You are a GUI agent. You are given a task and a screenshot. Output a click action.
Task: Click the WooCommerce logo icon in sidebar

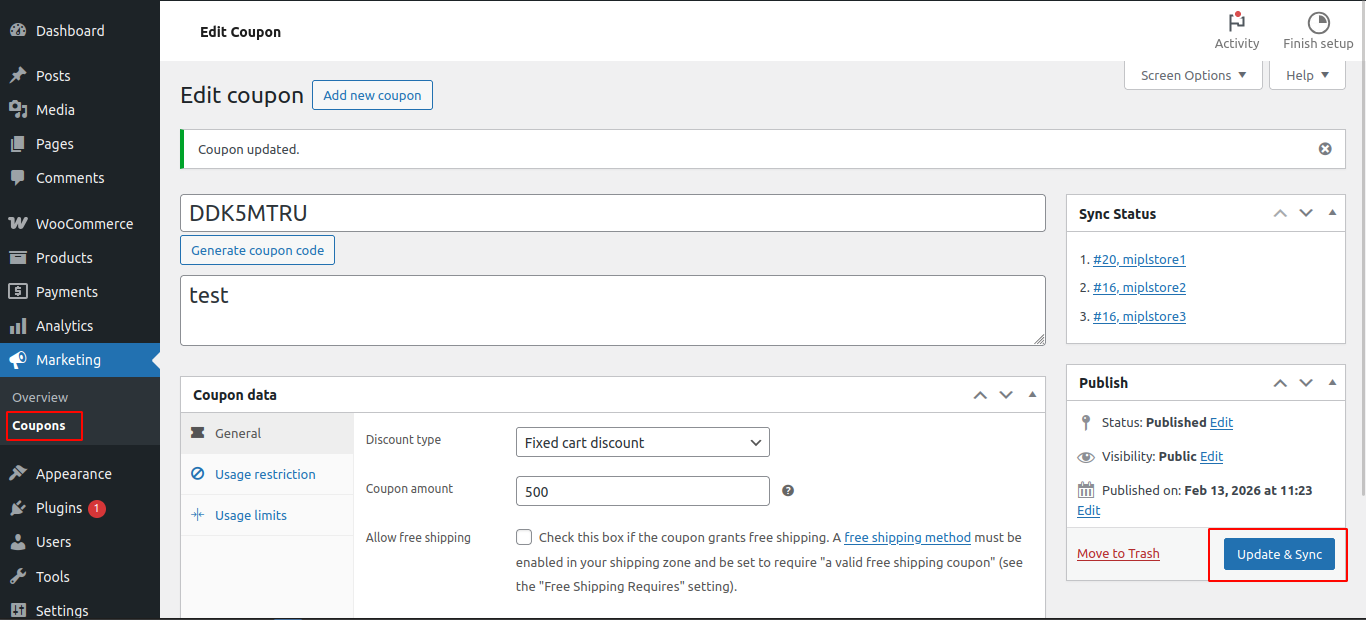[17, 224]
